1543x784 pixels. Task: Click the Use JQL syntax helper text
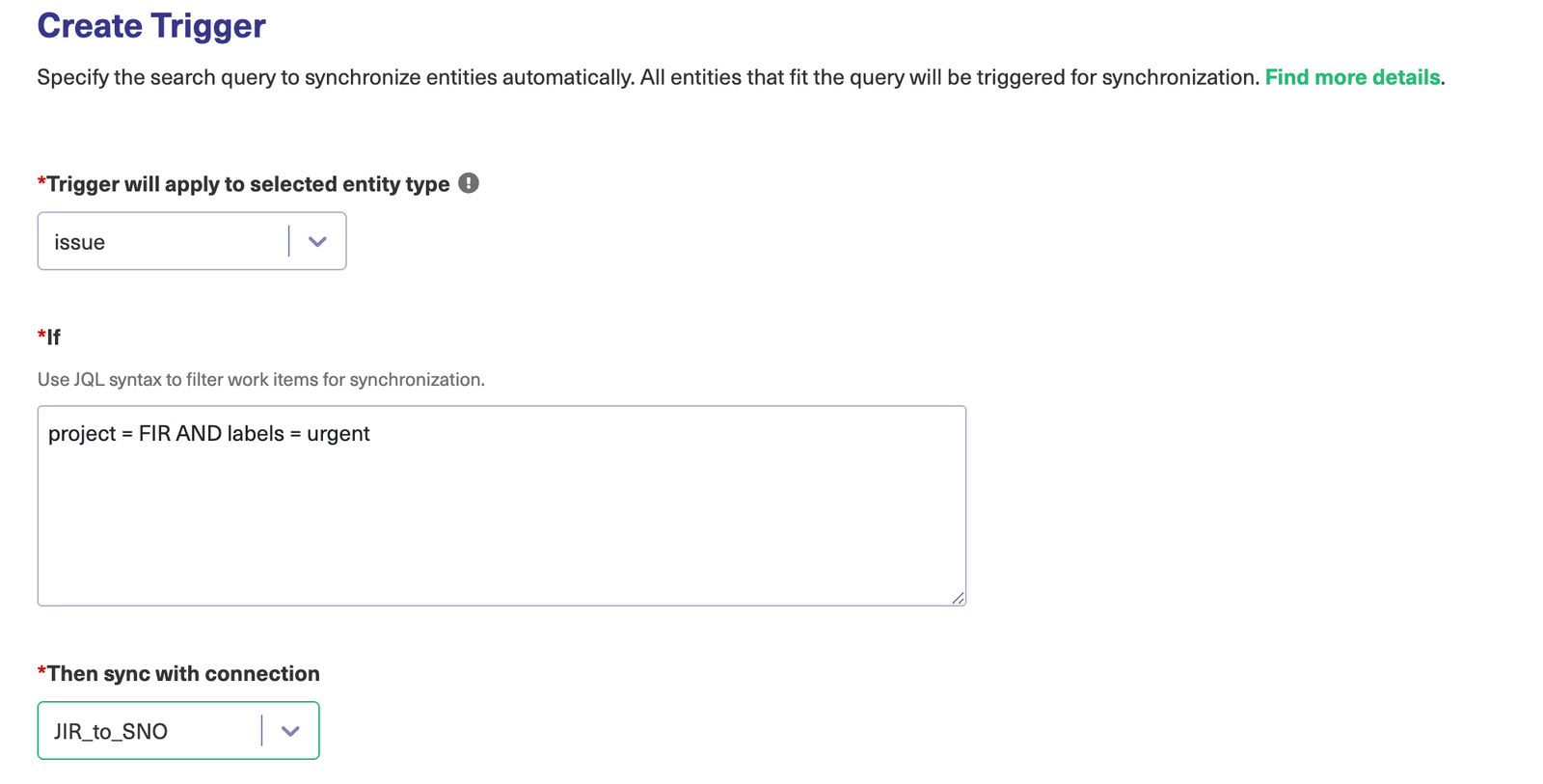tap(260, 380)
